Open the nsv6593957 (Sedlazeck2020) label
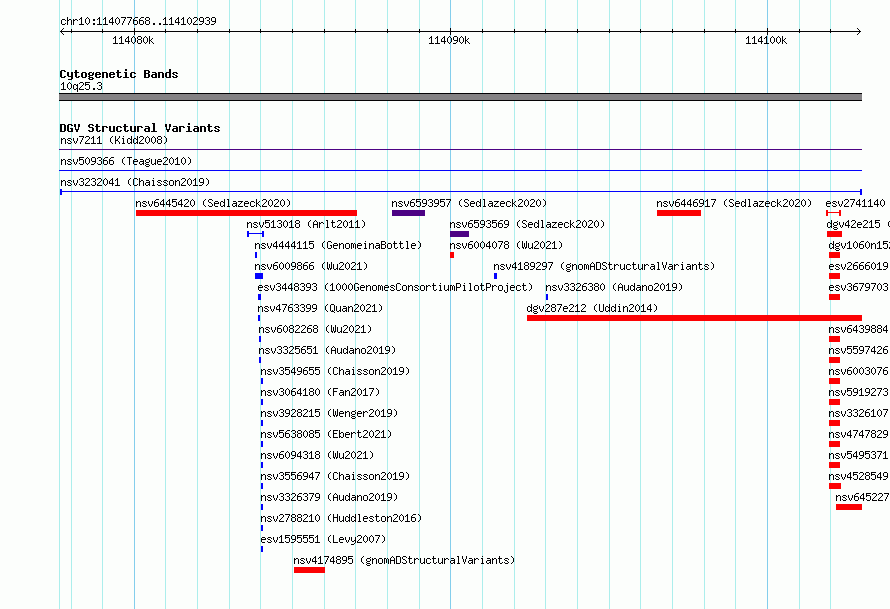This screenshot has height=609, width=890. tap(469, 203)
